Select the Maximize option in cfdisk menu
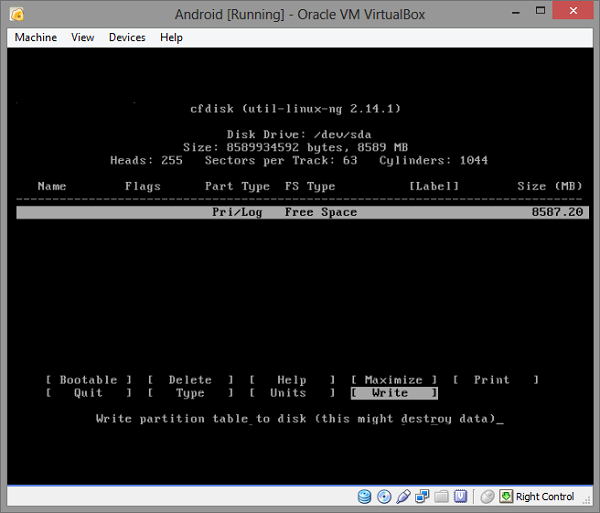The height and width of the screenshot is (513, 600). pyautogui.click(x=394, y=380)
